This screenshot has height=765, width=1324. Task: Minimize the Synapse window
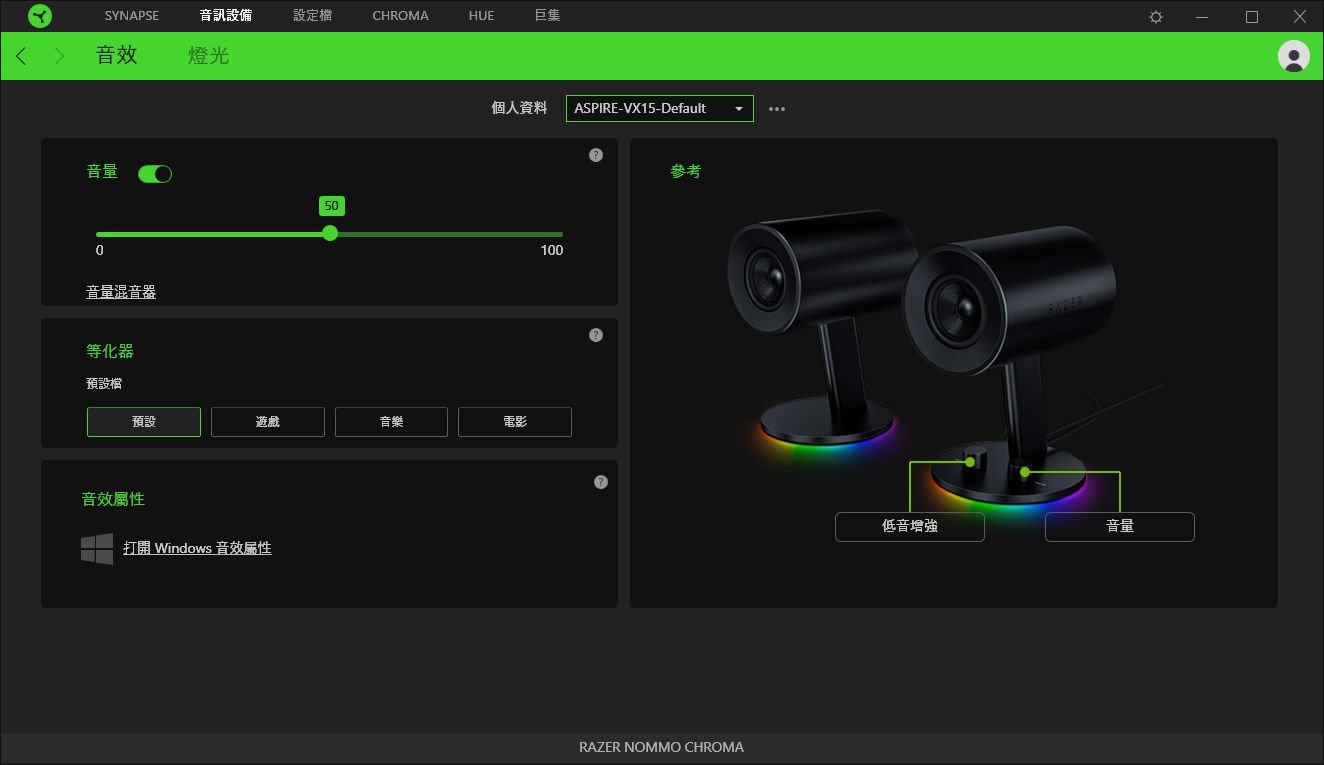(1203, 17)
